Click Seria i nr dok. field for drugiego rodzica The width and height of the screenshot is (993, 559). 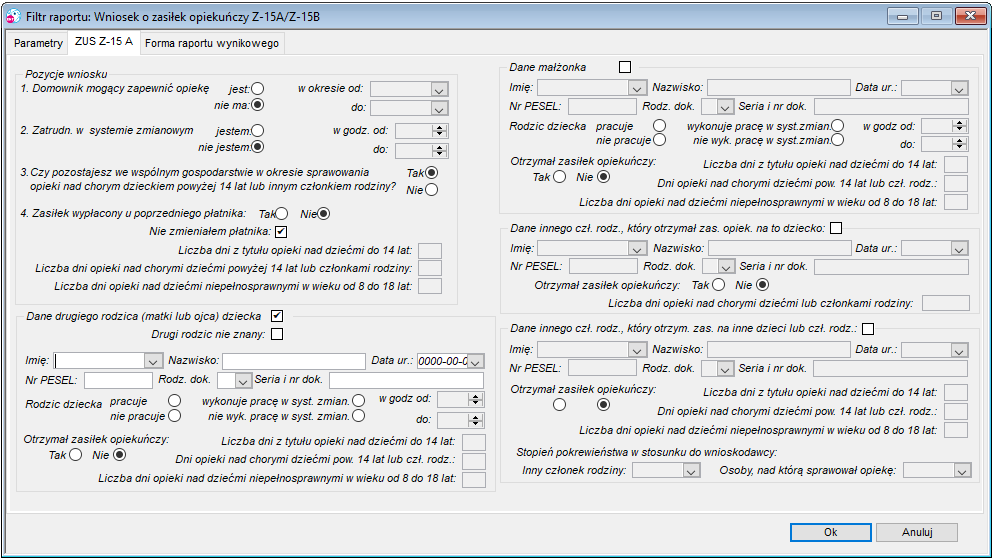407,380
